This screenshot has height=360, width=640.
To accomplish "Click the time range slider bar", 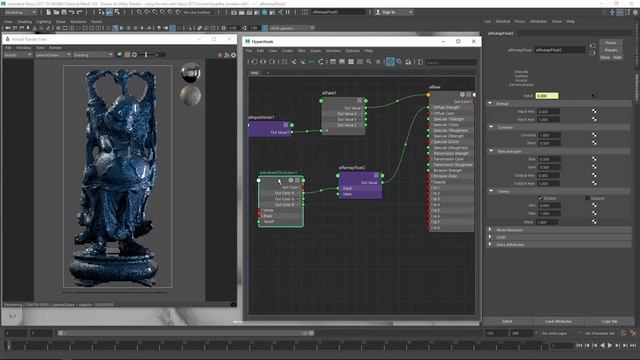I will pyautogui.click(x=186, y=333).
